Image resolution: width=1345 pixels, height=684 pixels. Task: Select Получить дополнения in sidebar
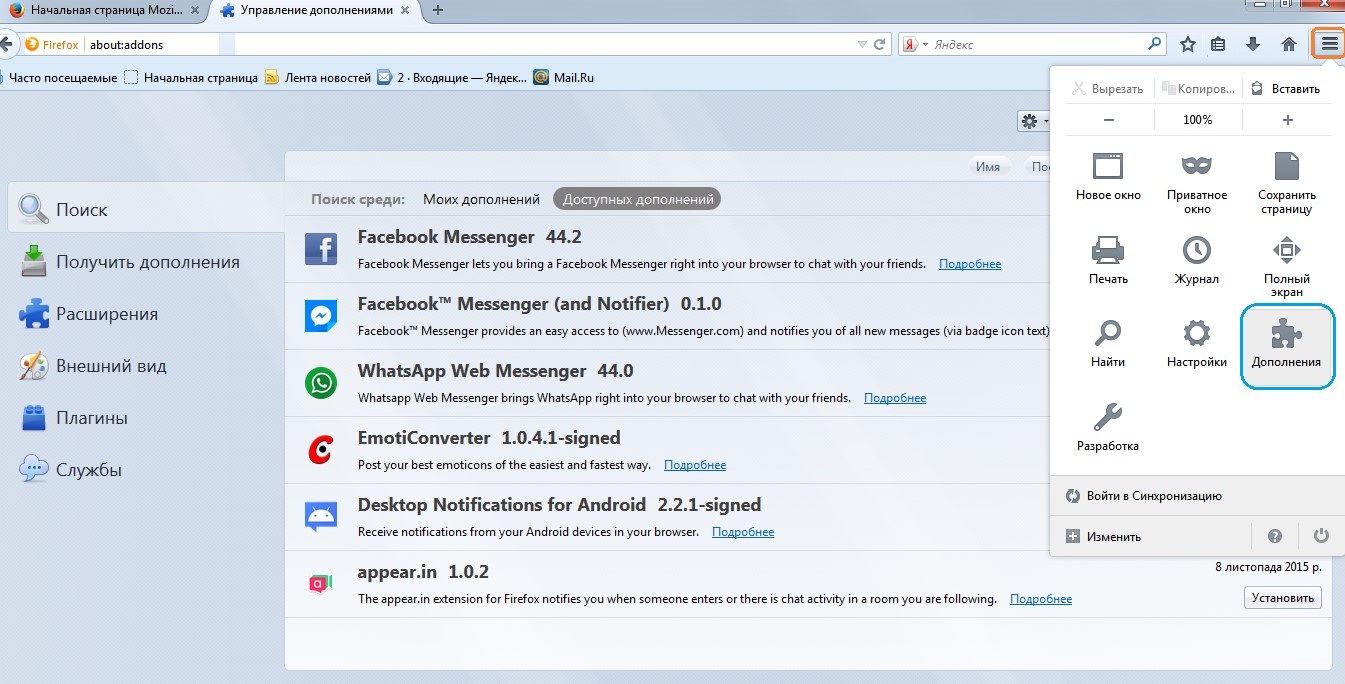click(x=146, y=262)
